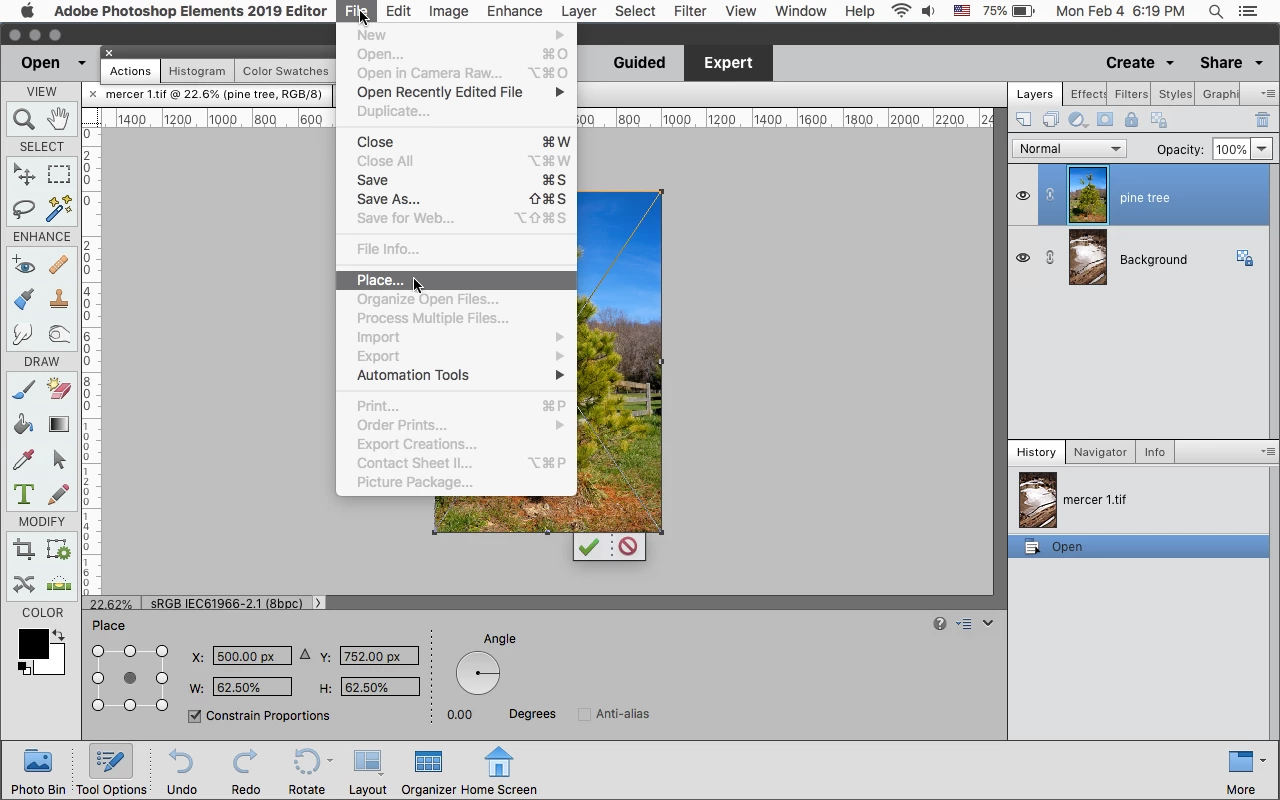
Task: Select the Recompose tool
Action: tap(59, 550)
